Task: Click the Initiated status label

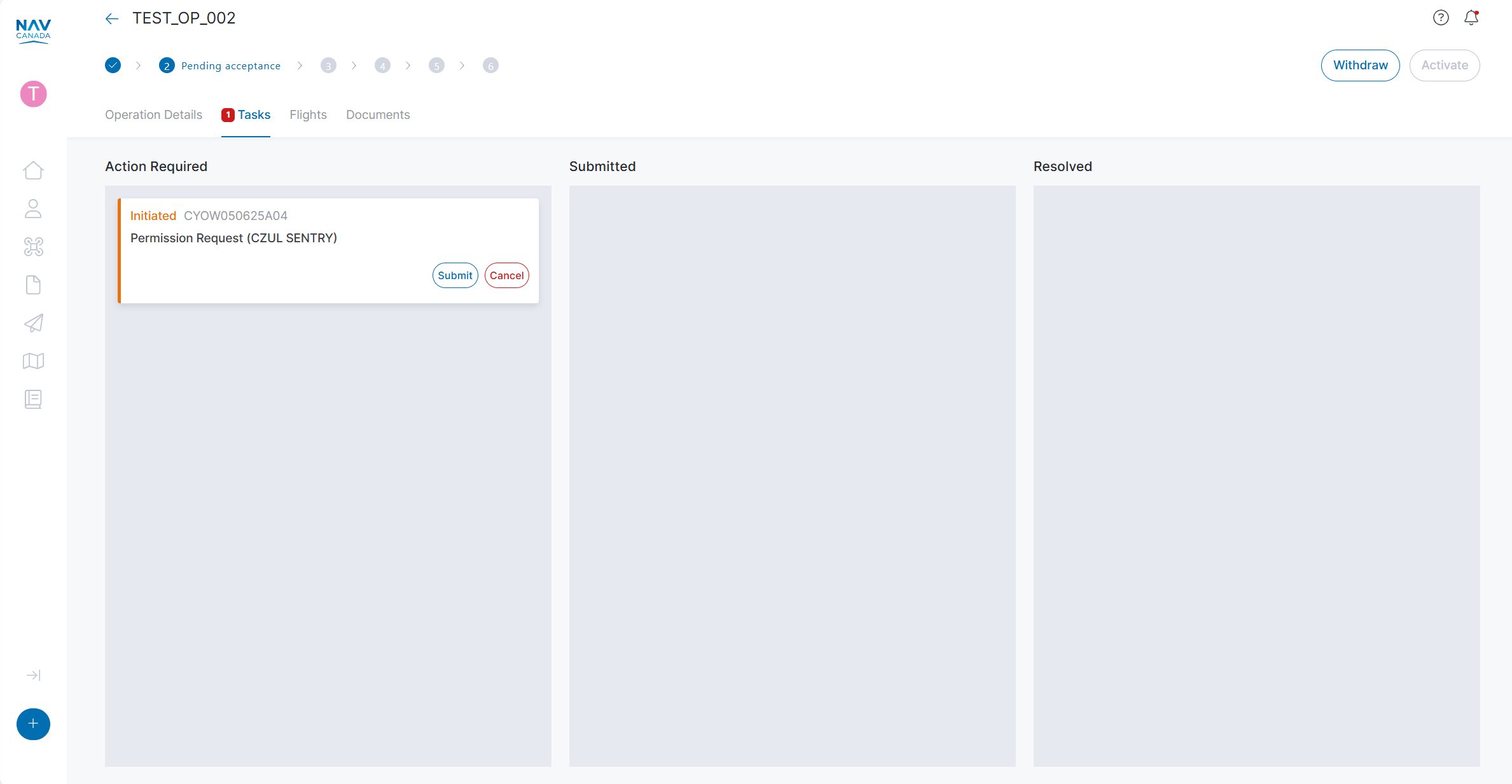Action: (x=153, y=216)
